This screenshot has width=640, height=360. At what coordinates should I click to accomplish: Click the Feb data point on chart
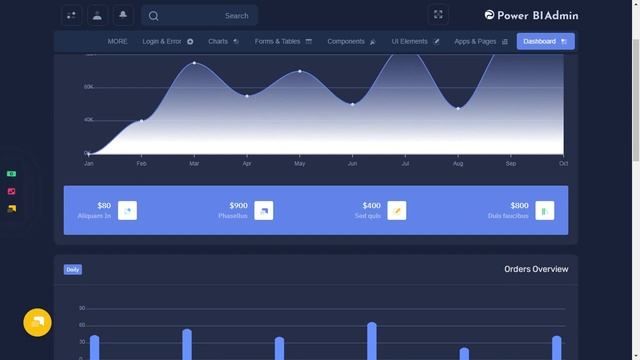142,120
